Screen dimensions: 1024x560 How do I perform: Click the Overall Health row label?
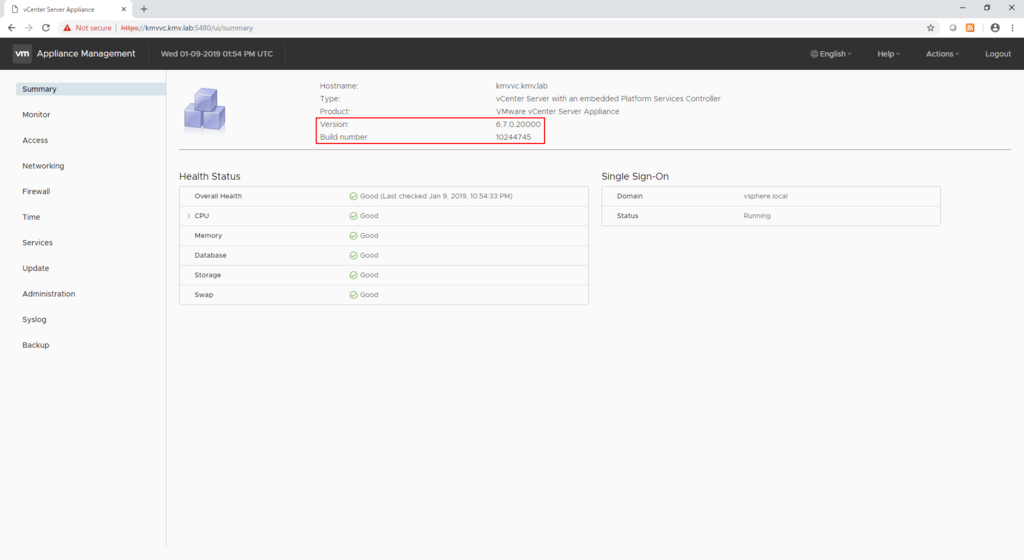[217, 196]
